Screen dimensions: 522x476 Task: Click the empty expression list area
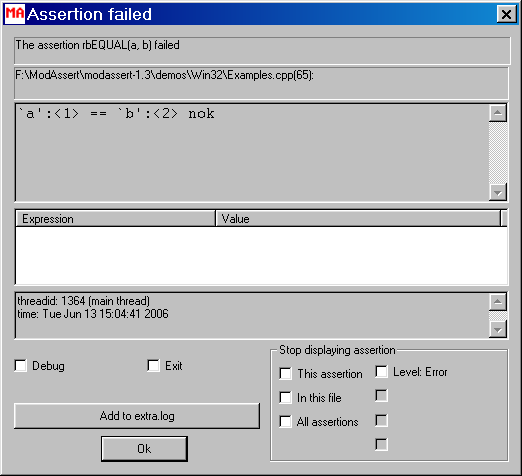pos(261,255)
